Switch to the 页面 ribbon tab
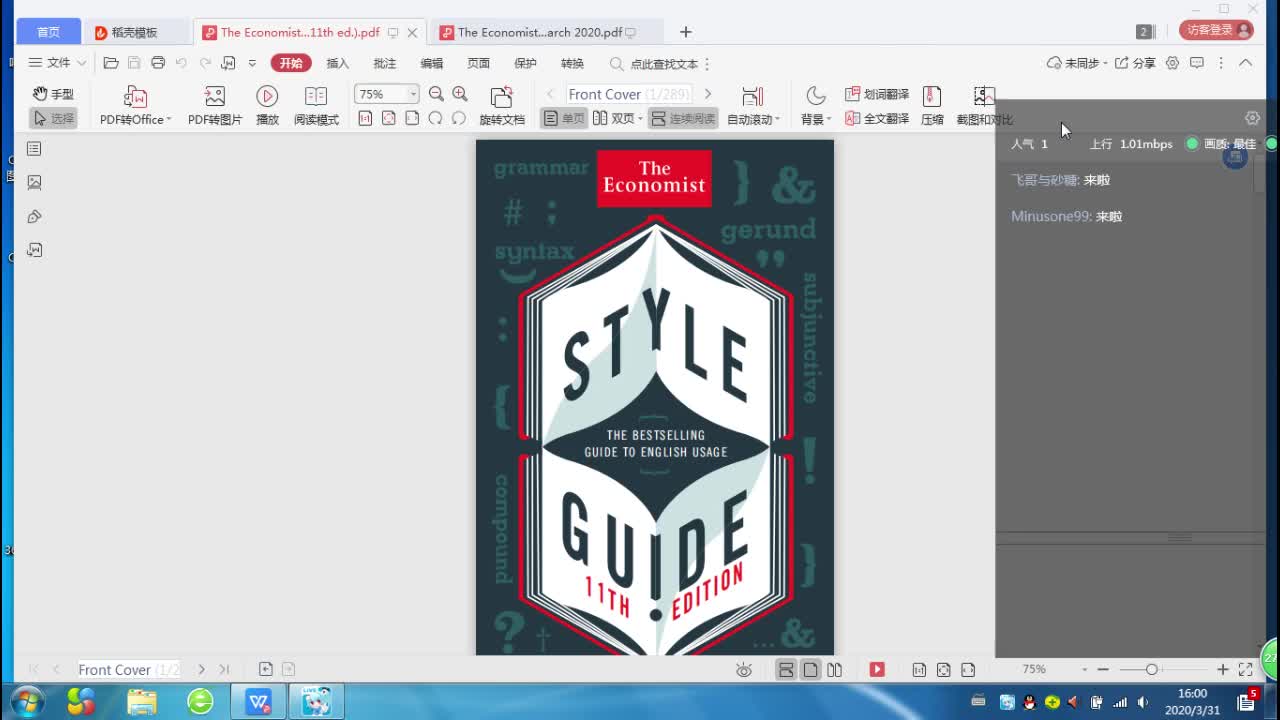The height and width of the screenshot is (720, 1280). click(x=478, y=63)
